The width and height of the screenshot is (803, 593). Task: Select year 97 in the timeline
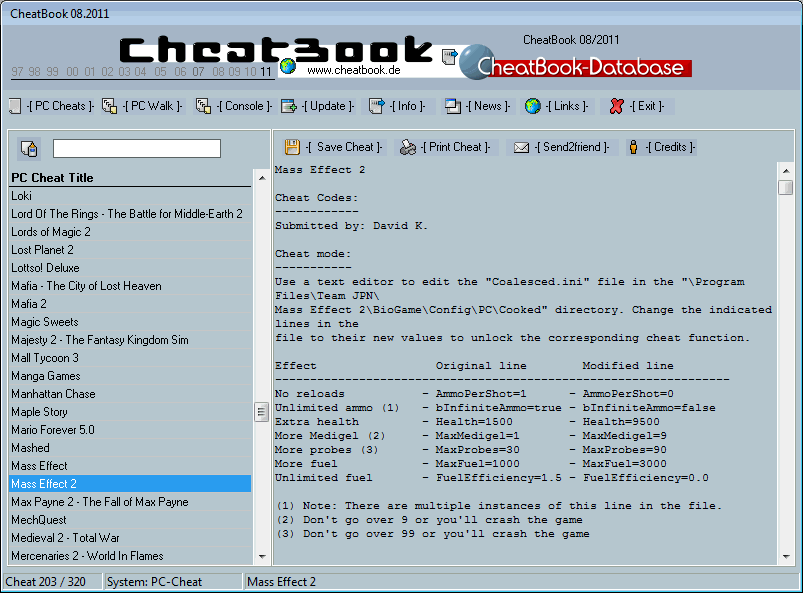click(x=17, y=72)
